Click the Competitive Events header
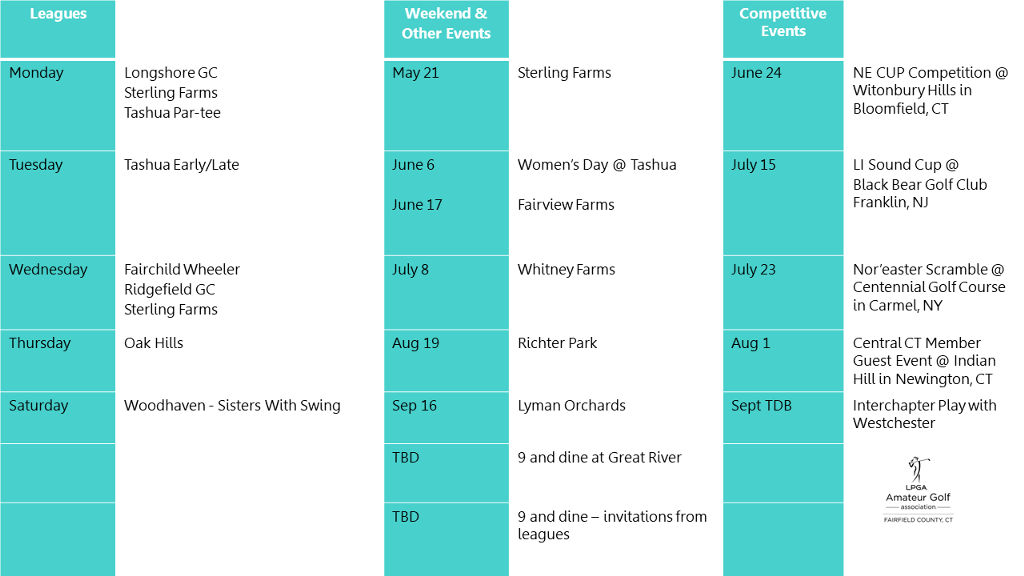Screen dimensions: 1024x576 click(x=783, y=29)
